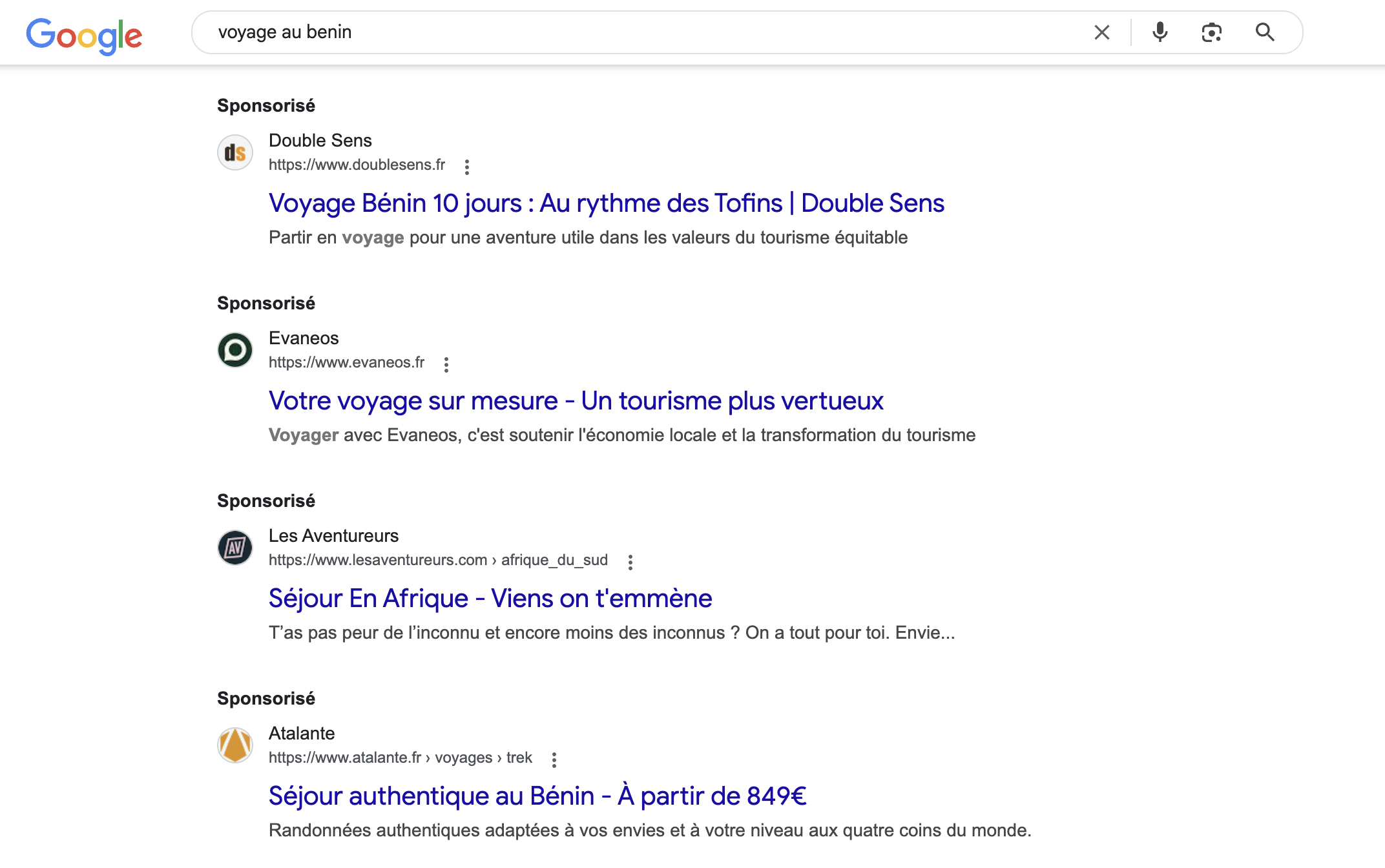1385x868 pixels.
Task: Click the lesaventureurs.com afrique_du_sud URL
Action: [x=439, y=561]
